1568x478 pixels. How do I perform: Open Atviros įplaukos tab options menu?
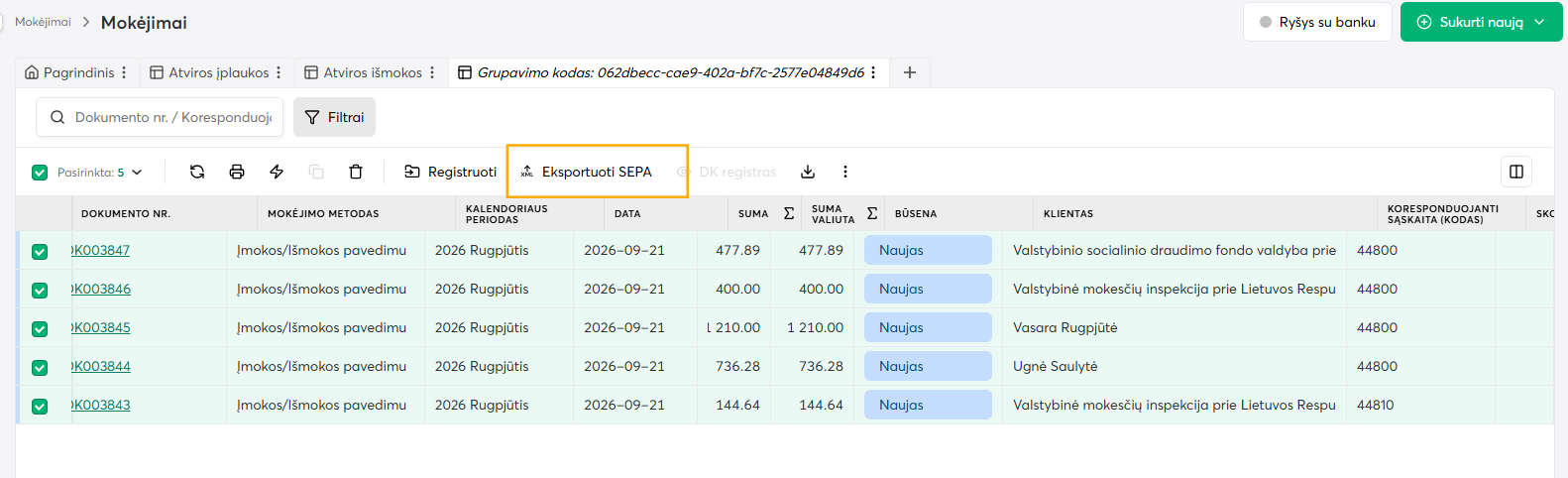(279, 72)
